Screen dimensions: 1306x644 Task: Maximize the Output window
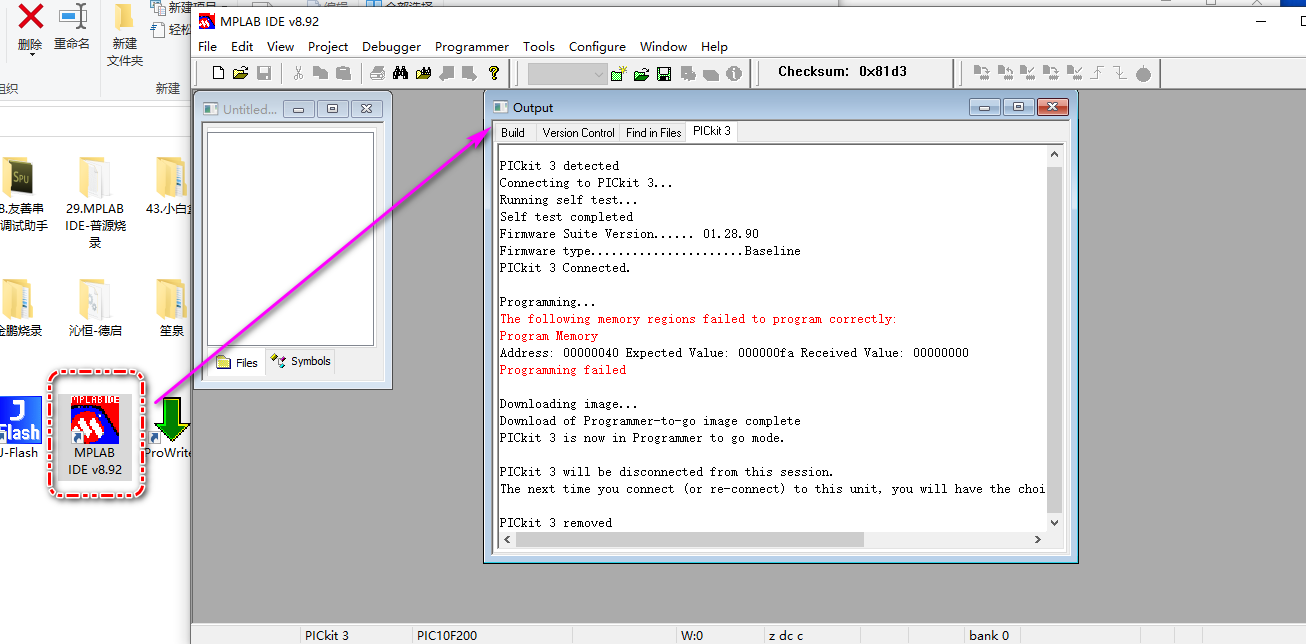coord(1019,107)
